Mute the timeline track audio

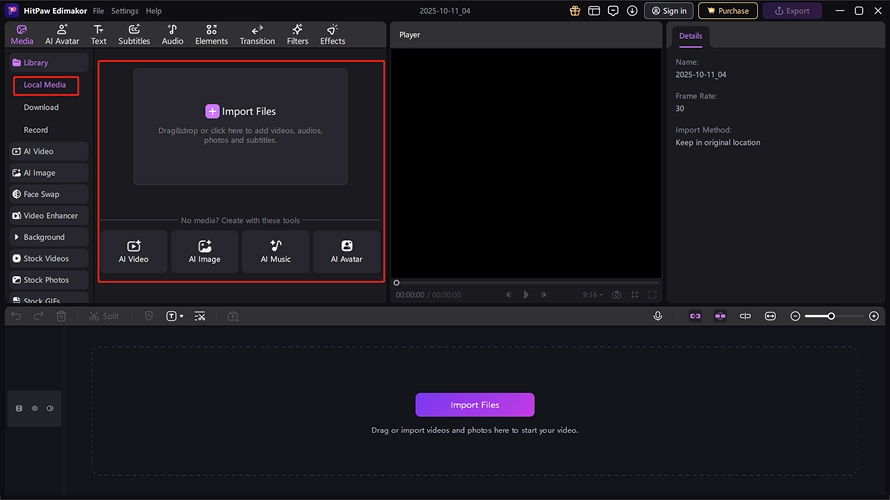(x=49, y=408)
